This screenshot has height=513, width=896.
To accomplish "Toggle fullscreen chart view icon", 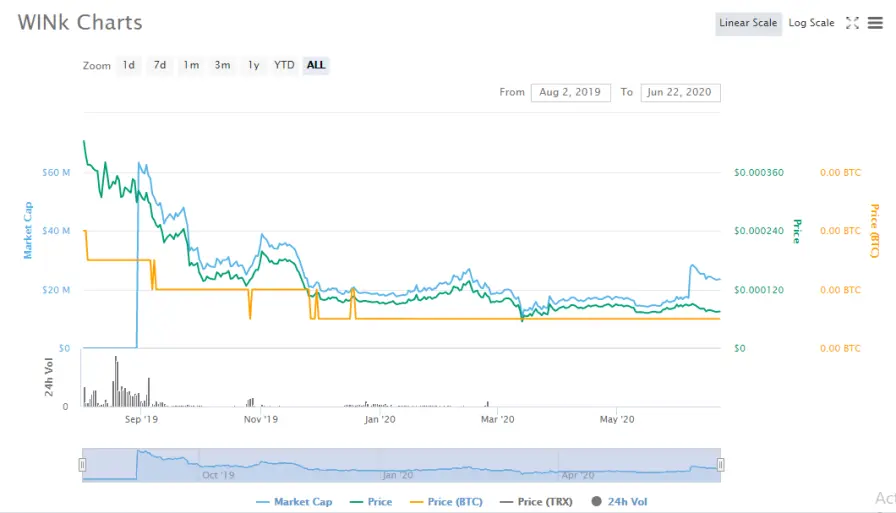I will coord(852,23).
